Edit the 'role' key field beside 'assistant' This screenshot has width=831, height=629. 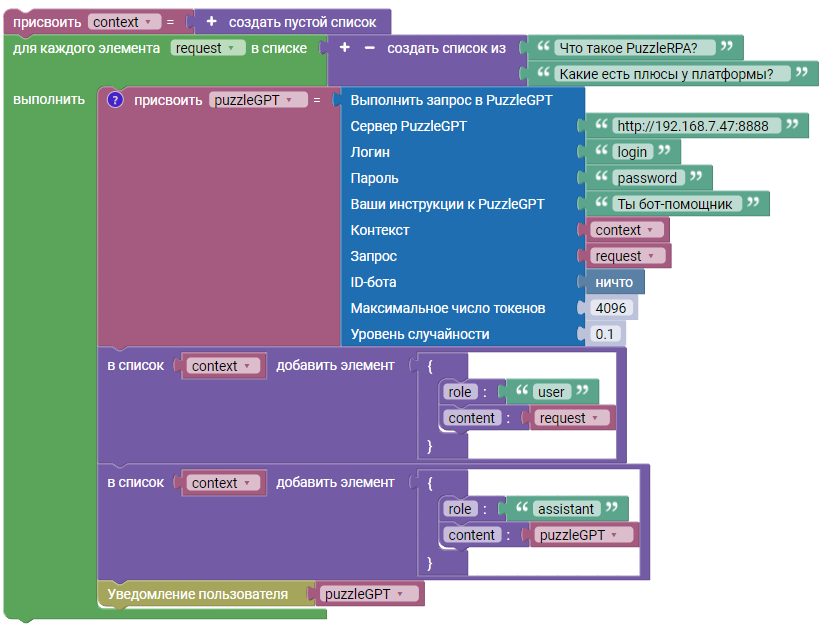point(460,509)
